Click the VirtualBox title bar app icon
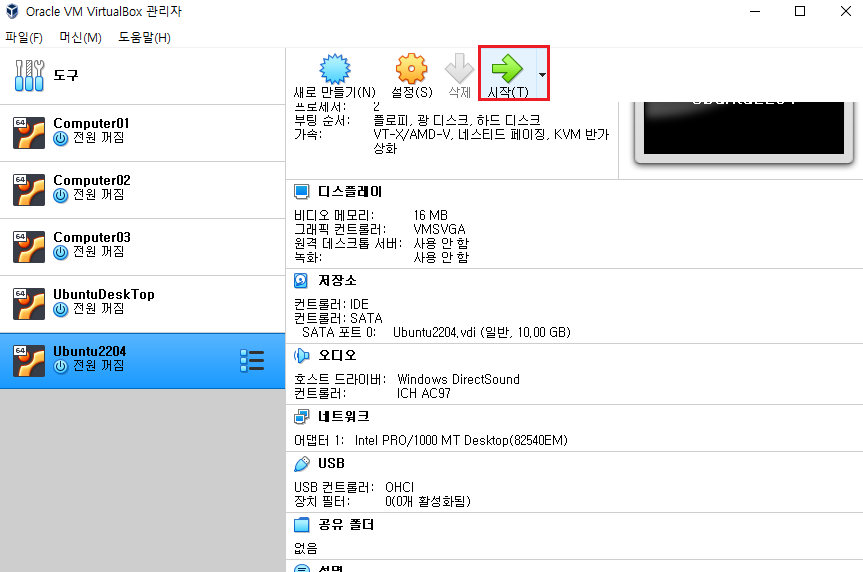Image resolution: width=863 pixels, height=572 pixels. tap(12, 12)
